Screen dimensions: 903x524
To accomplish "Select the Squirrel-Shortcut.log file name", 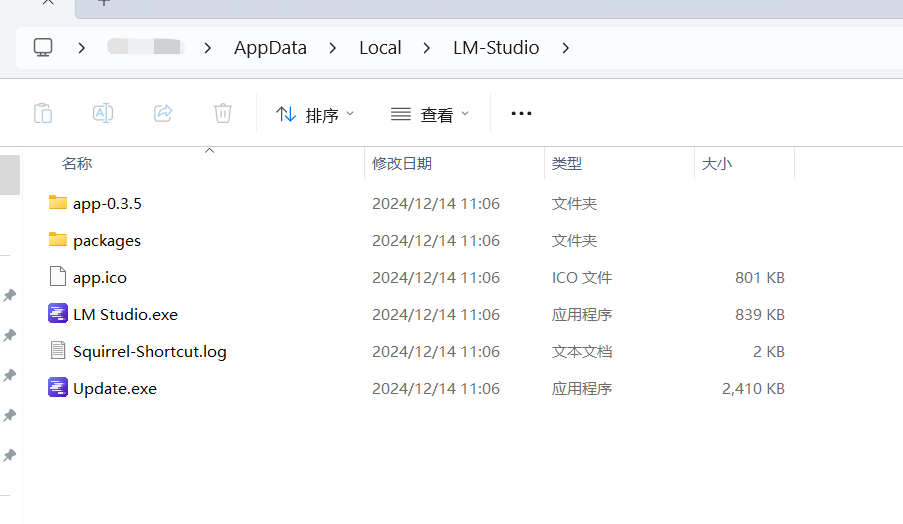I will click(150, 351).
